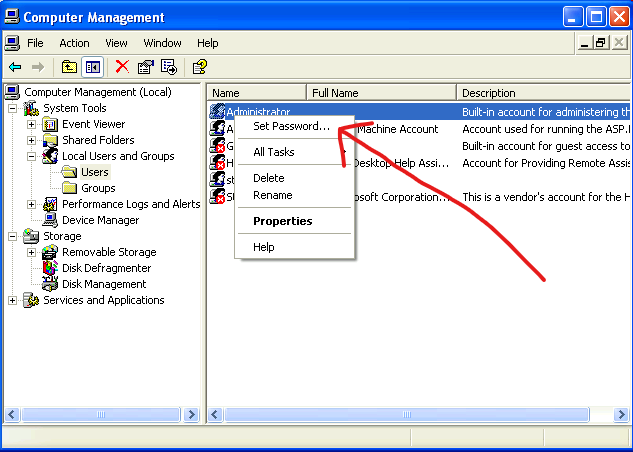This screenshot has width=633, height=452.
Task: Click the Back arrow toolbar icon
Action: [15, 67]
